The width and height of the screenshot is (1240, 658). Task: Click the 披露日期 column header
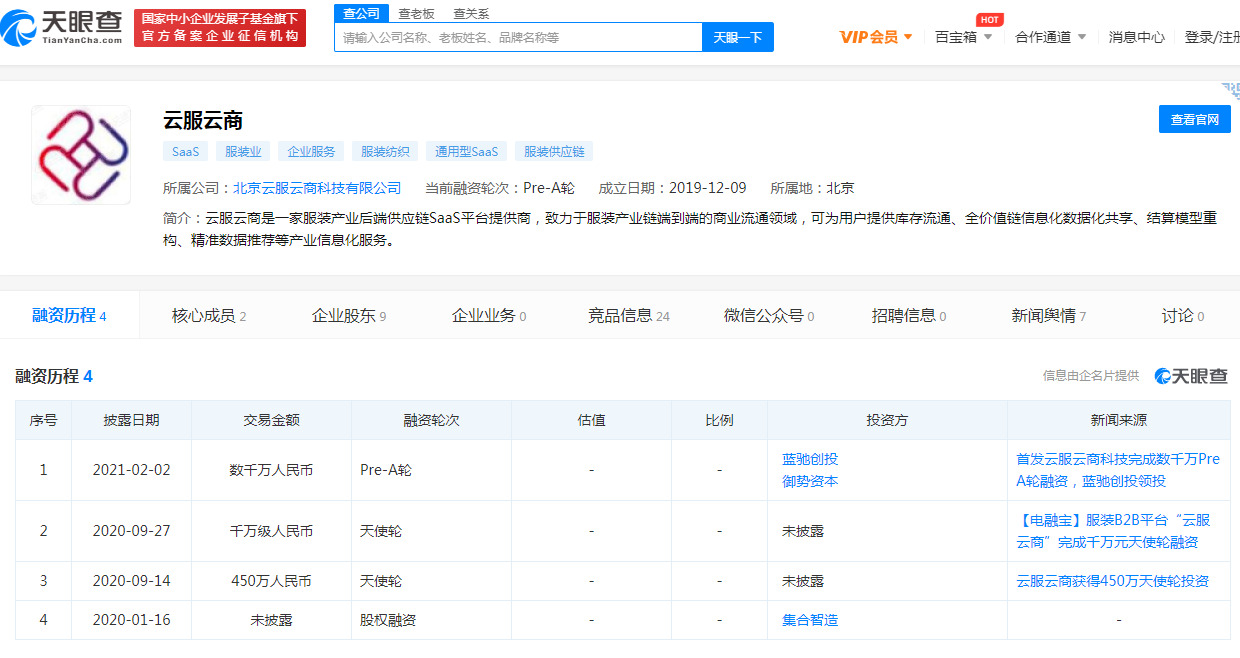tap(131, 420)
